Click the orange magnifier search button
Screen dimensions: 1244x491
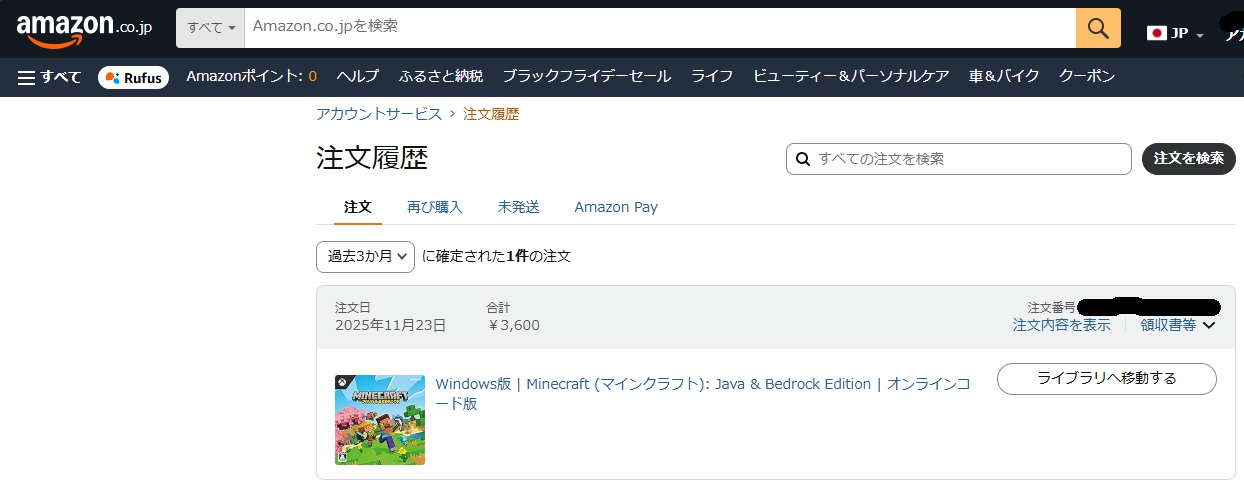tap(1098, 28)
